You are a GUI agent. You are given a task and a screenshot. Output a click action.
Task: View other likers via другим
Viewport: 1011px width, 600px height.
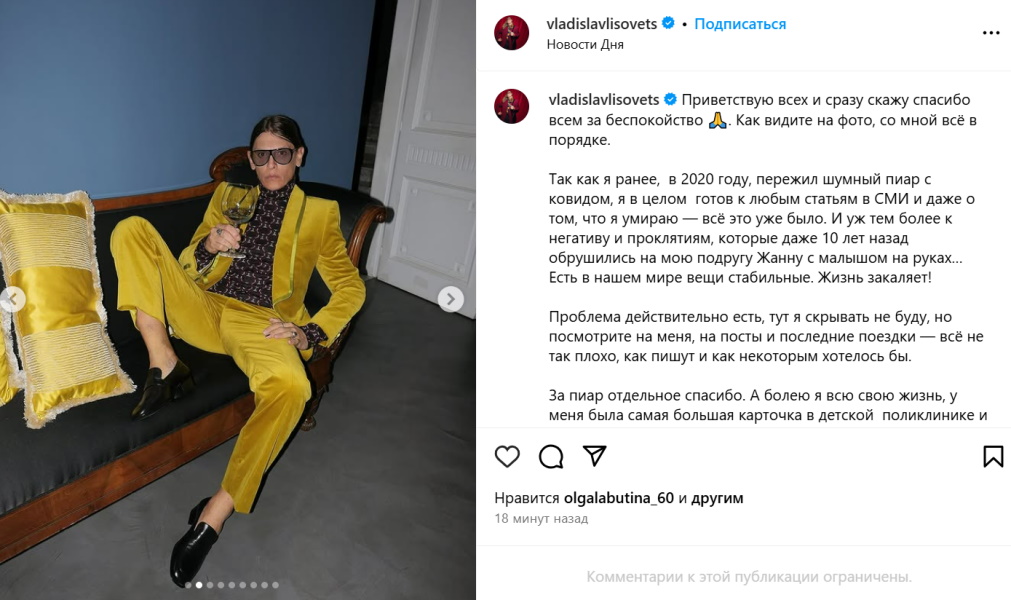pyautogui.click(x=717, y=498)
